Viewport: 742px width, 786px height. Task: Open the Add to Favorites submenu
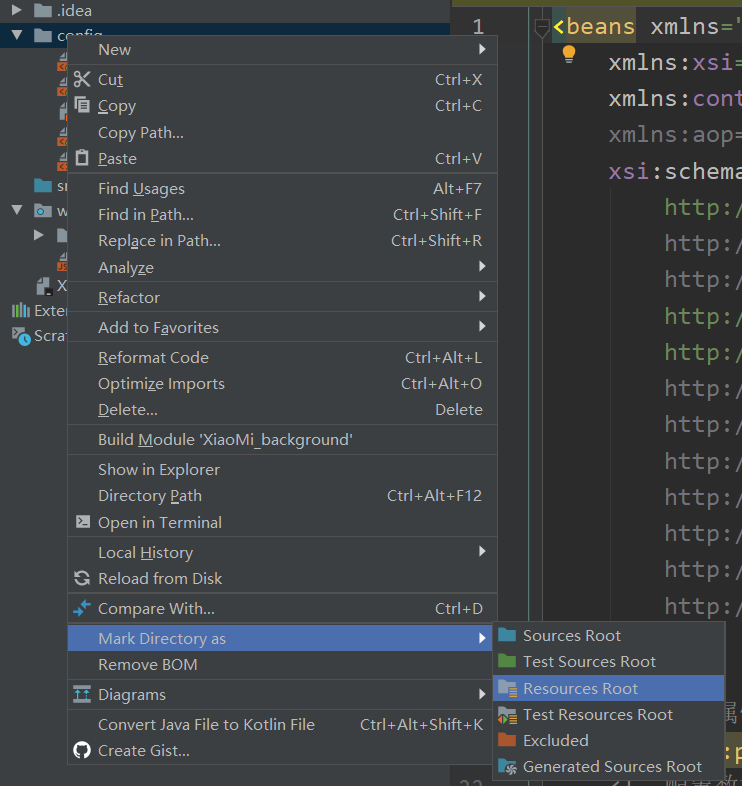coord(282,327)
